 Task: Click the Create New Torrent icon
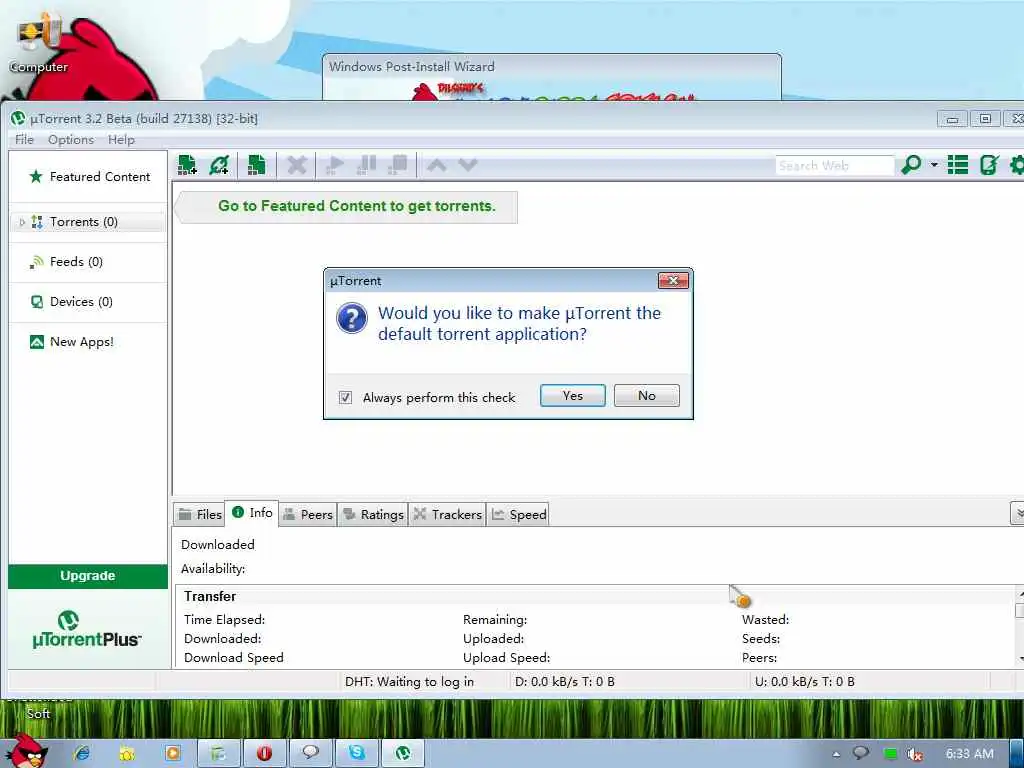256,165
